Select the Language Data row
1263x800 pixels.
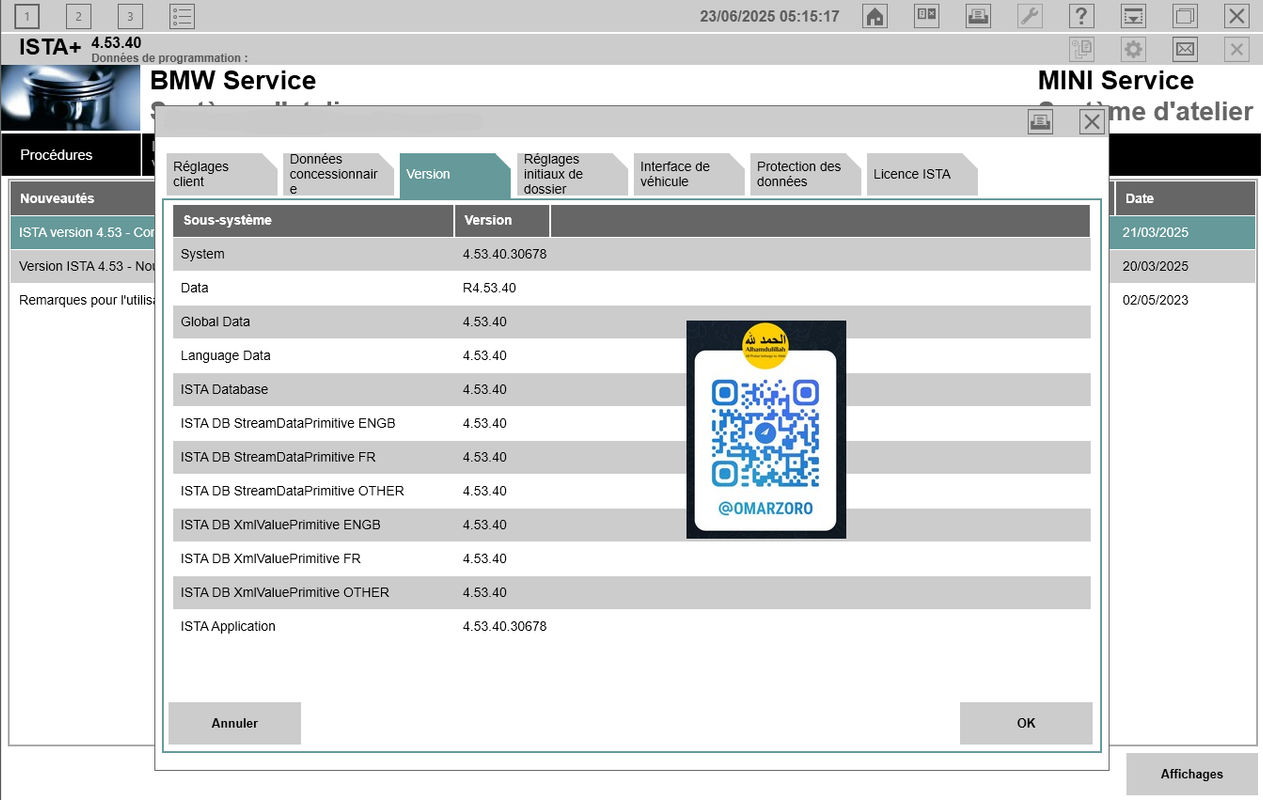click(632, 356)
